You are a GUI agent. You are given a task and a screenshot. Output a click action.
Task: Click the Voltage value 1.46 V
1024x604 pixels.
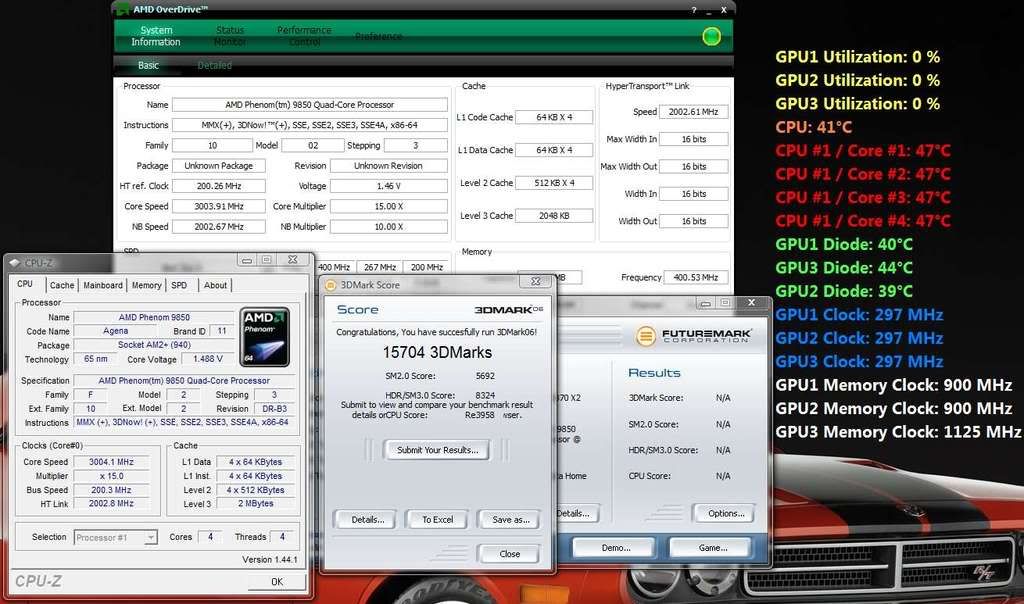pos(389,186)
